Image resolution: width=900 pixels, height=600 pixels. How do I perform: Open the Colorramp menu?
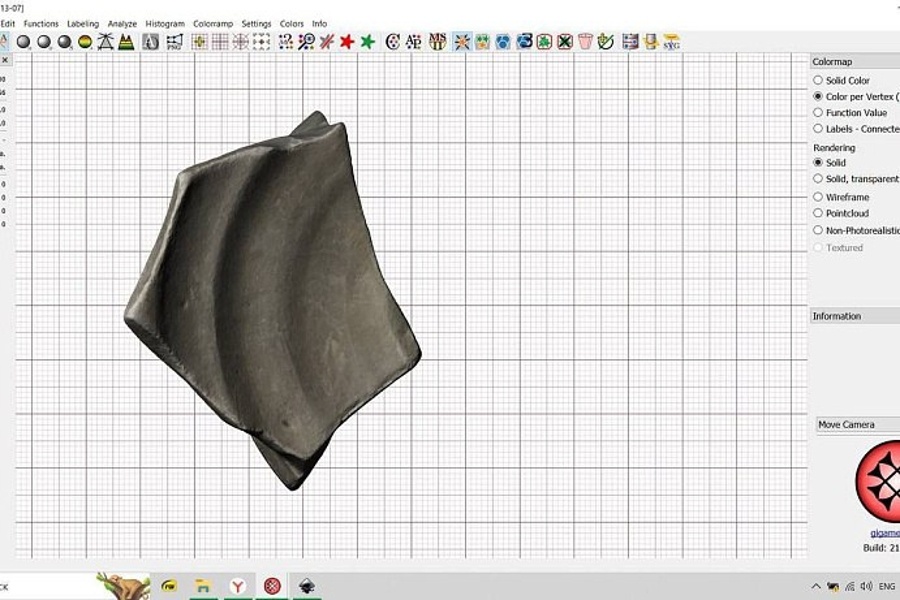coord(213,24)
